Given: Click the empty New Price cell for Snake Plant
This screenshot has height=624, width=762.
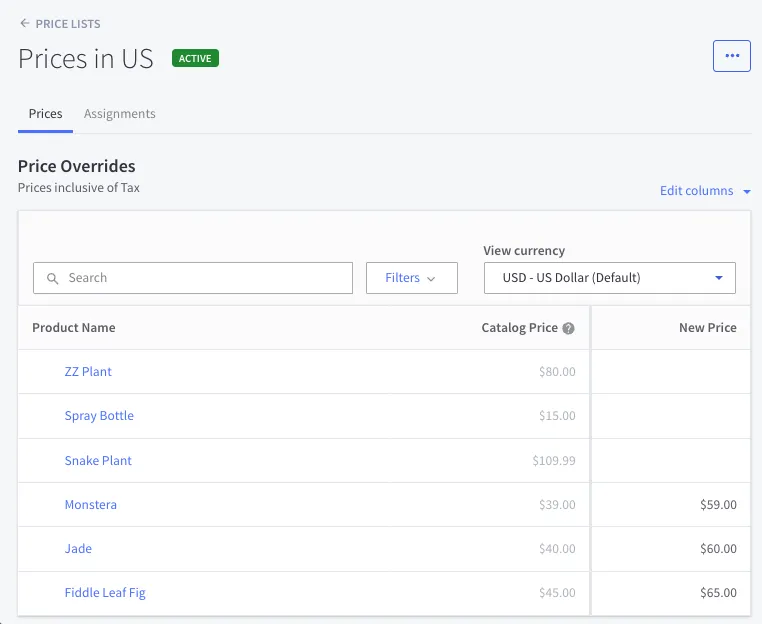Looking at the screenshot, I should click(671, 461).
